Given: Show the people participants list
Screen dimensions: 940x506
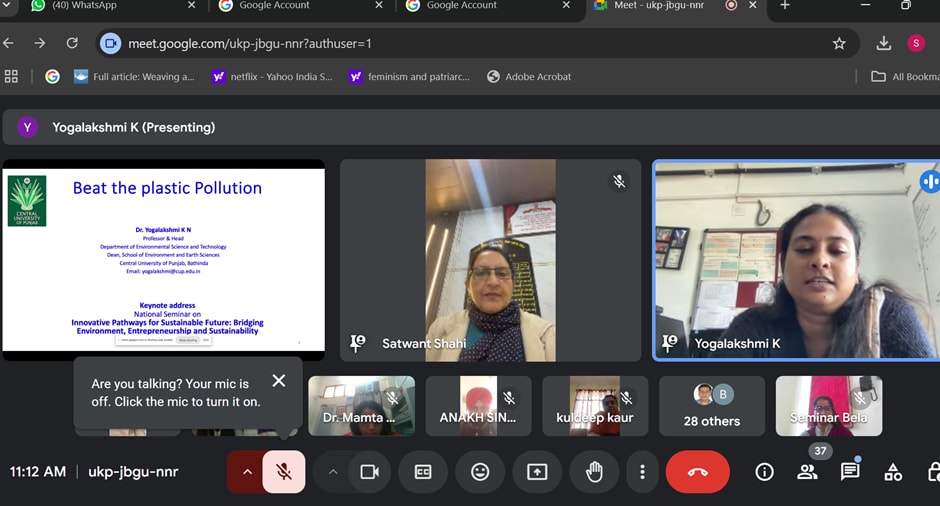Looking at the screenshot, I should tap(807, 472).
